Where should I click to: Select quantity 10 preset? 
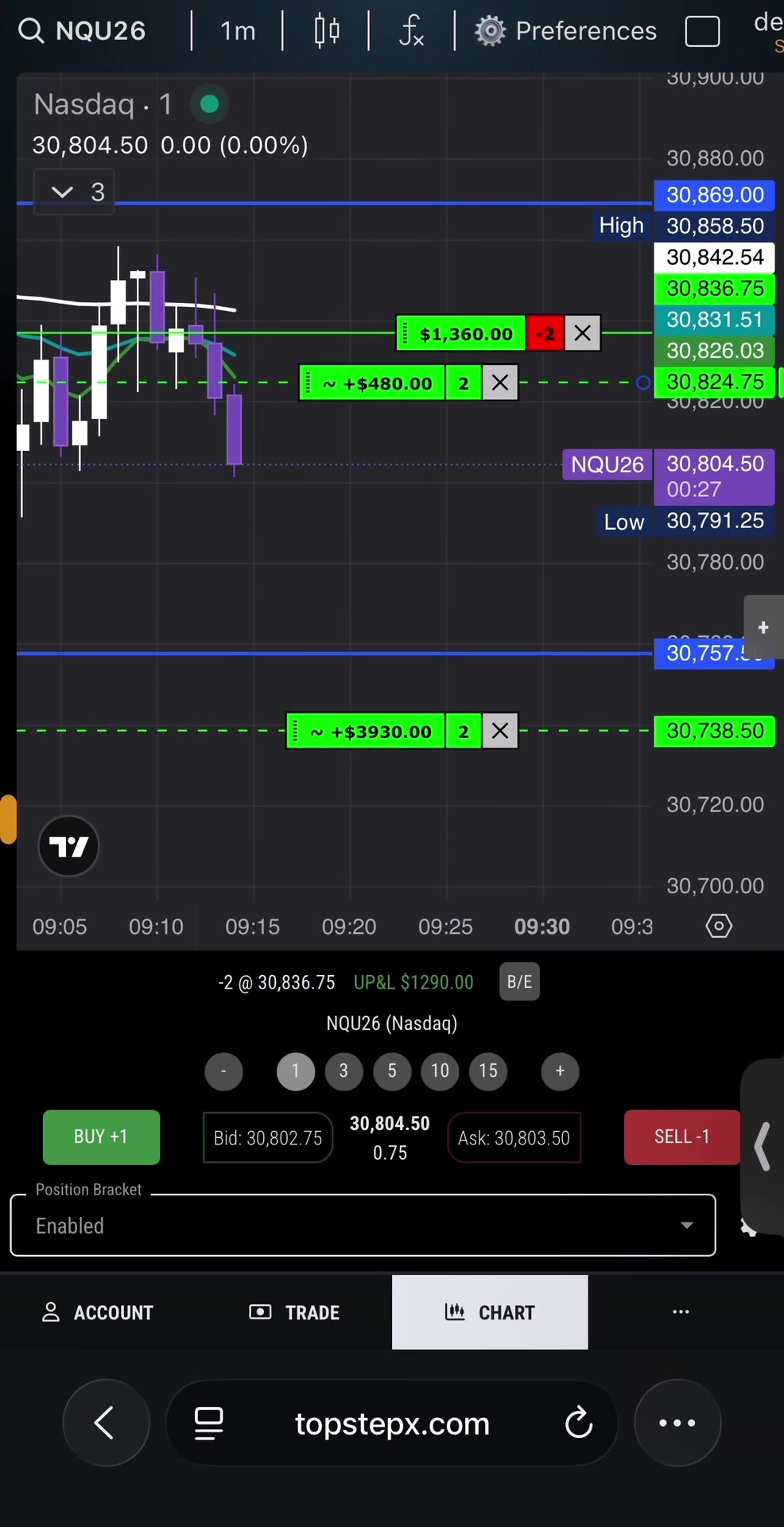point(440,1071)
